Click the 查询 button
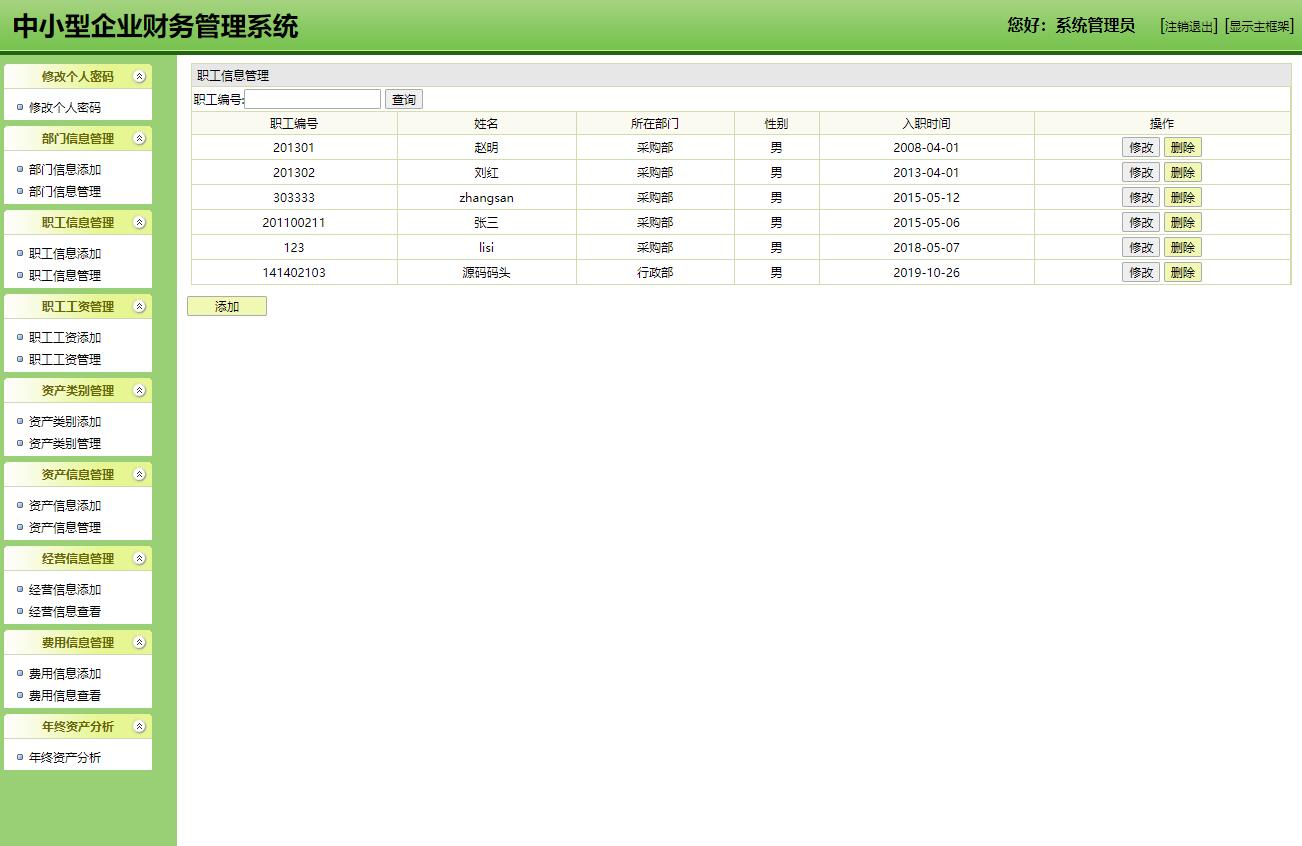Image resolution: width=1302 pixels, height=846 pixels. coord(403,98)
